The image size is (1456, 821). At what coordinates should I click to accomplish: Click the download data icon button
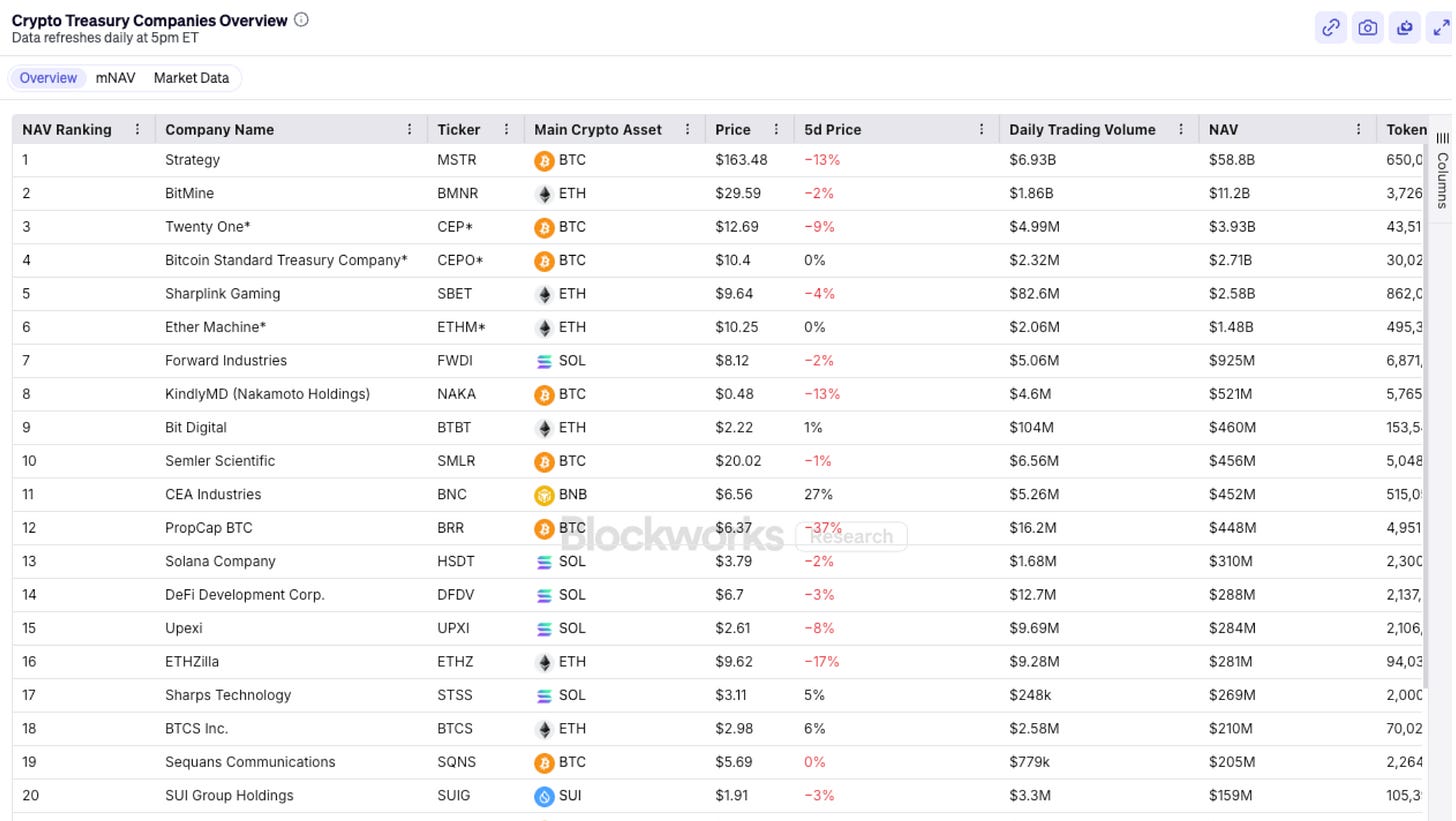tap(1405, 28)
